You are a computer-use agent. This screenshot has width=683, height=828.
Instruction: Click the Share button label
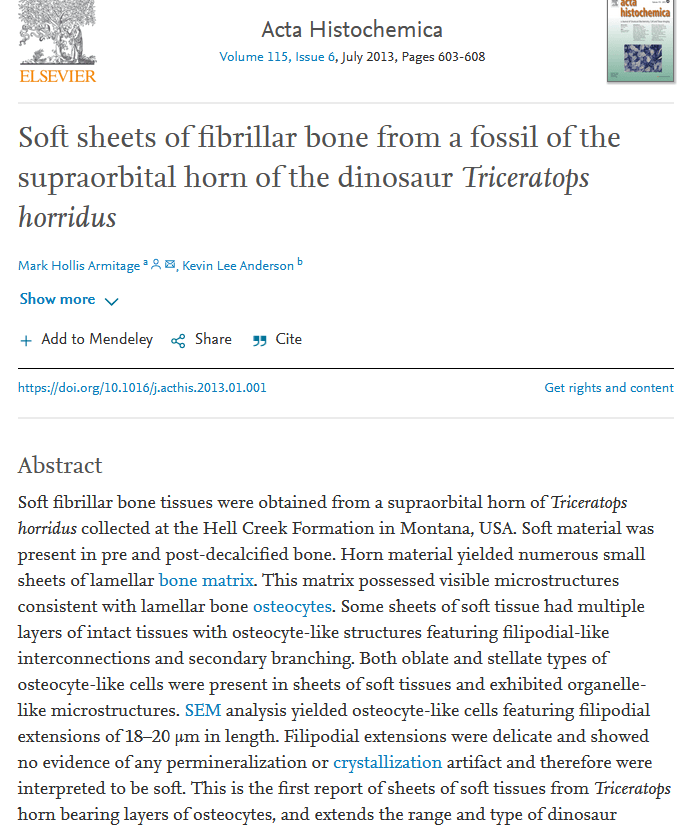tap(213, 339)
